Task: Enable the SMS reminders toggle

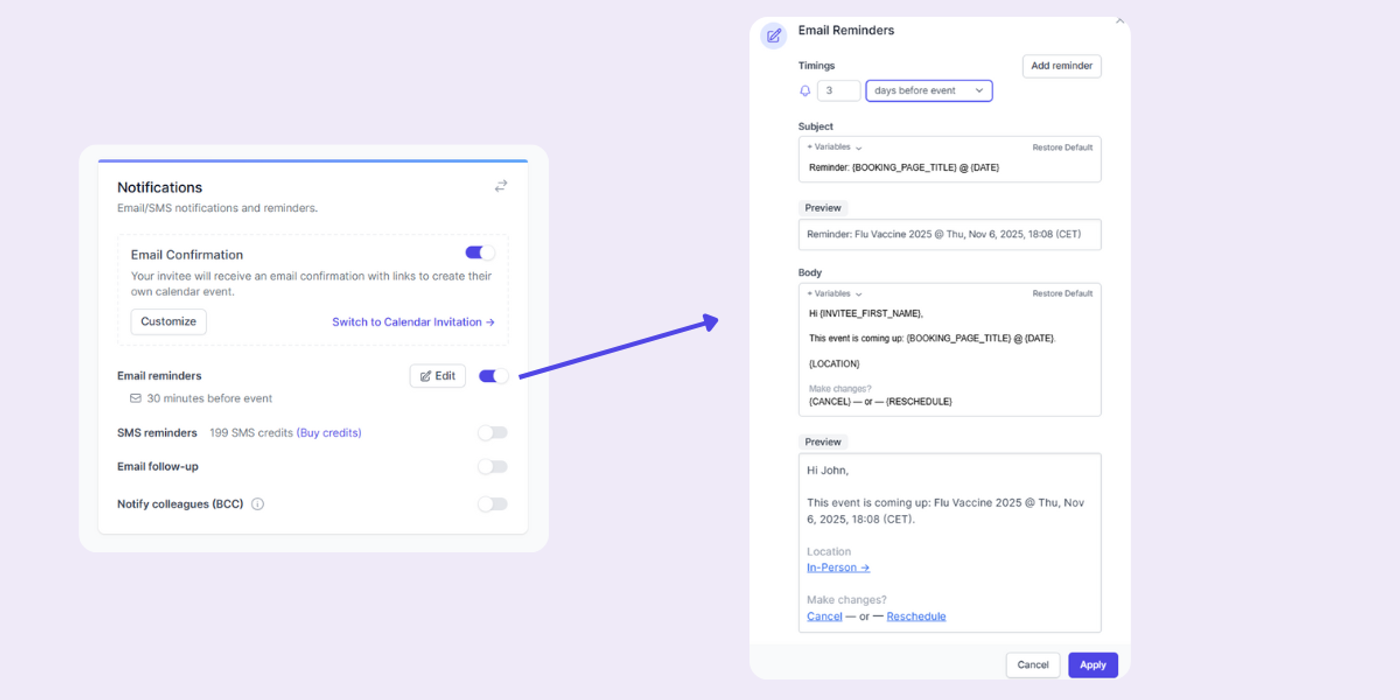Action: point(492,432)
